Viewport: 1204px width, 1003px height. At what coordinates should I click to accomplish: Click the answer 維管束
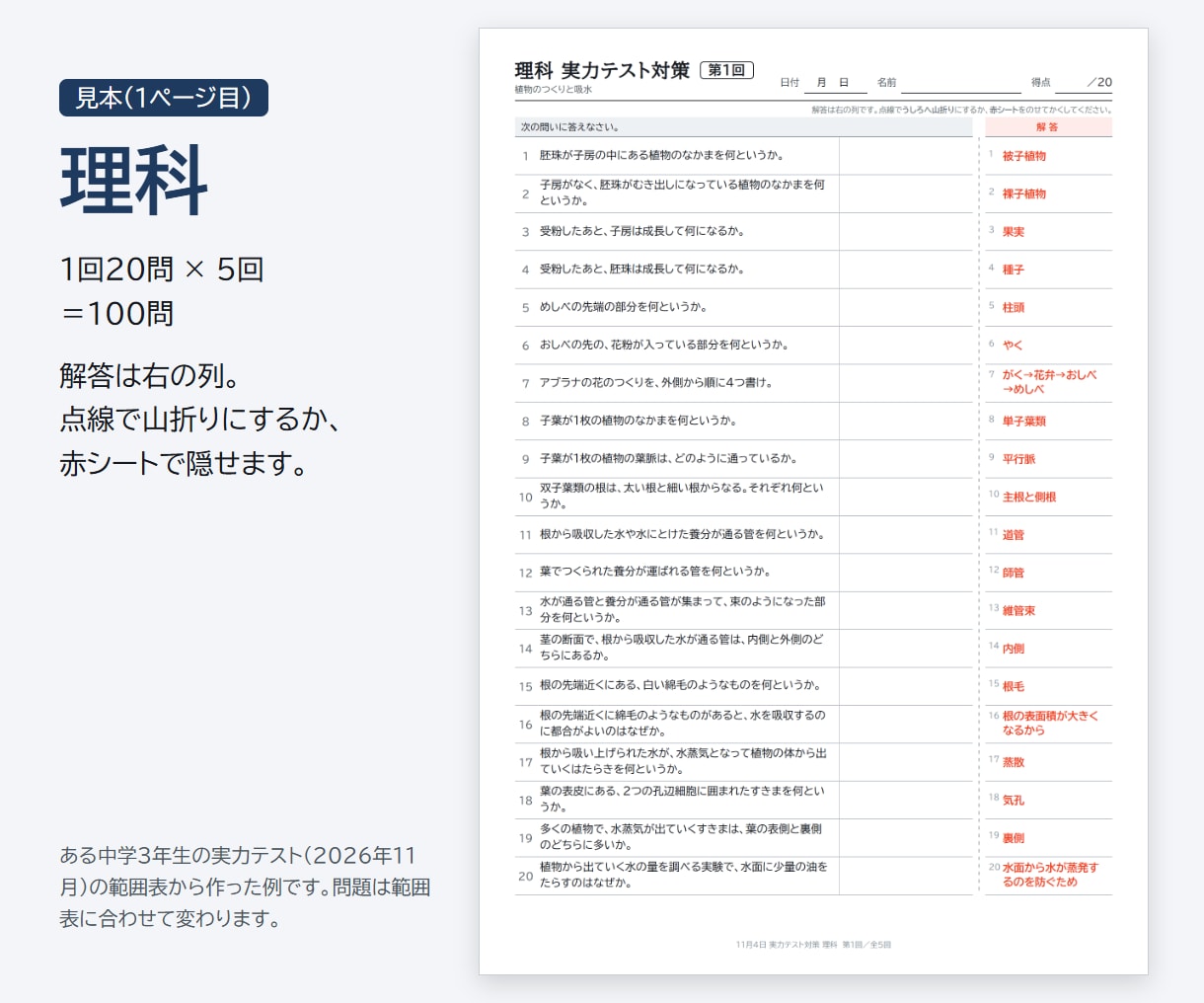(1019, 611)
